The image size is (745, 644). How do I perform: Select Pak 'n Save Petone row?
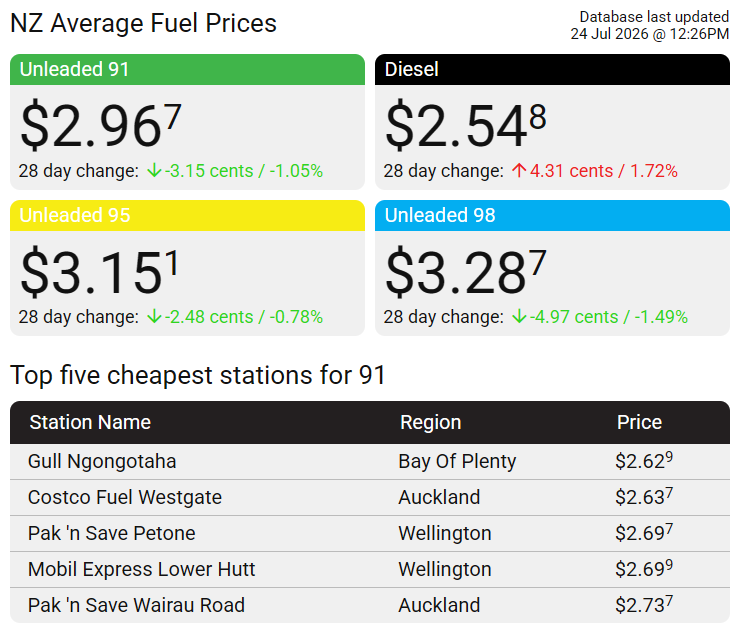point(370,533)
